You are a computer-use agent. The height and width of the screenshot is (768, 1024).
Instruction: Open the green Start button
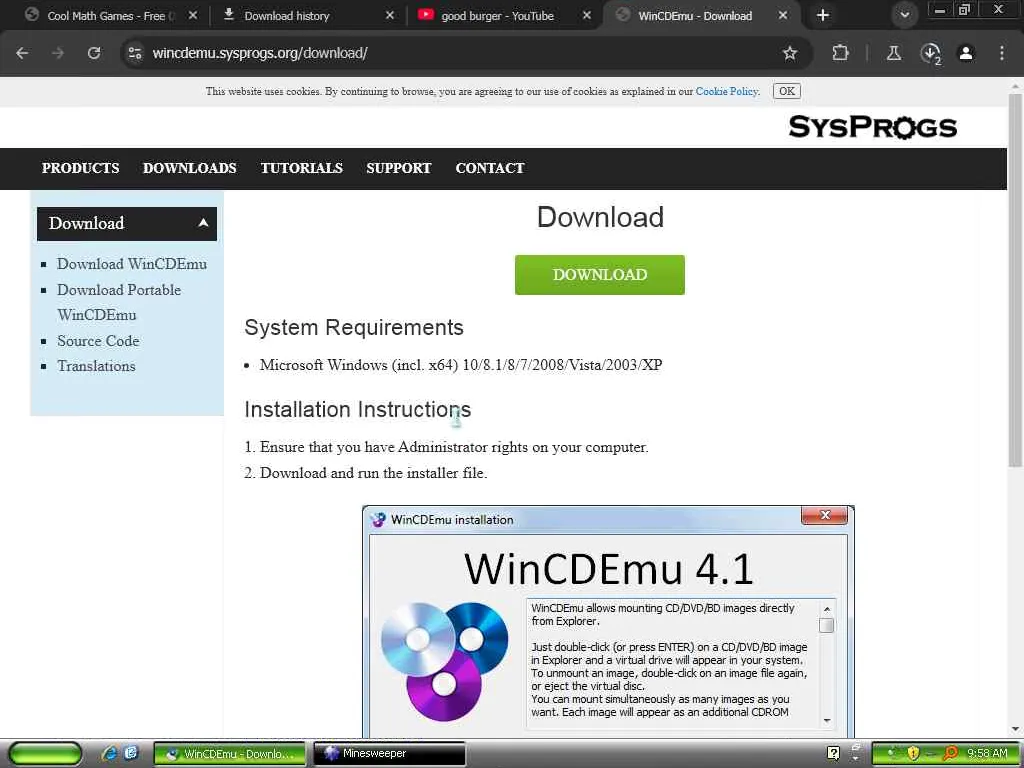(x=45, y=754)
